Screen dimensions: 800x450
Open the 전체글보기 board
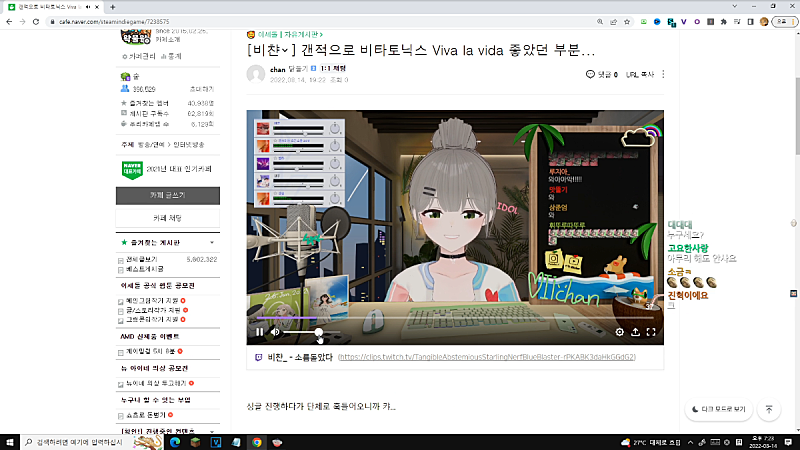(142, 260)
